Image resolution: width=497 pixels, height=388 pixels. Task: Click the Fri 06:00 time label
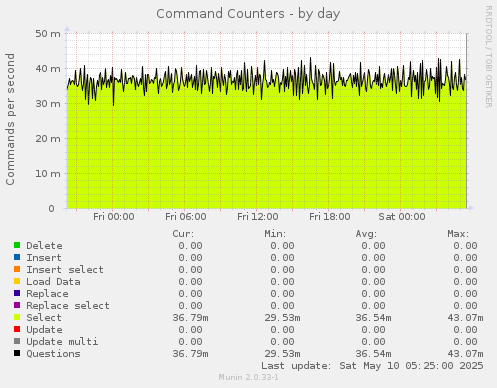click(x=186, y=217)
